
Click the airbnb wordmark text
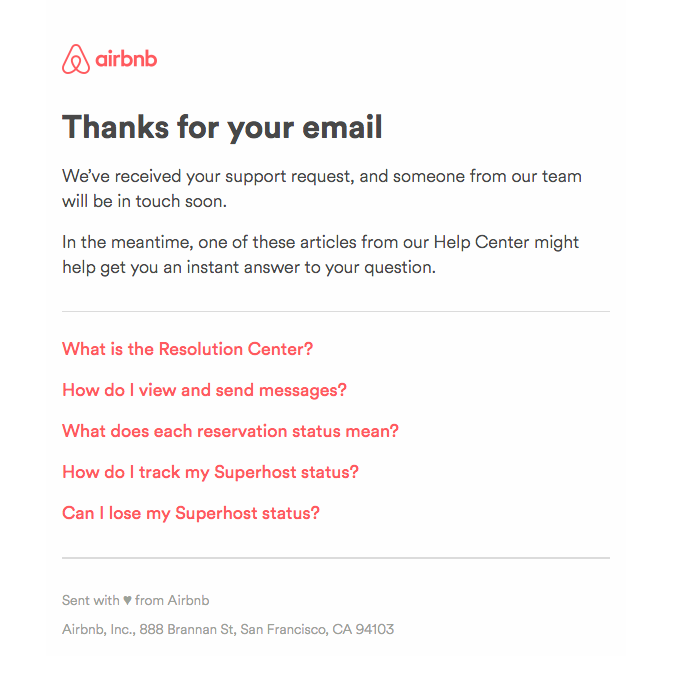tap(126, 60)
